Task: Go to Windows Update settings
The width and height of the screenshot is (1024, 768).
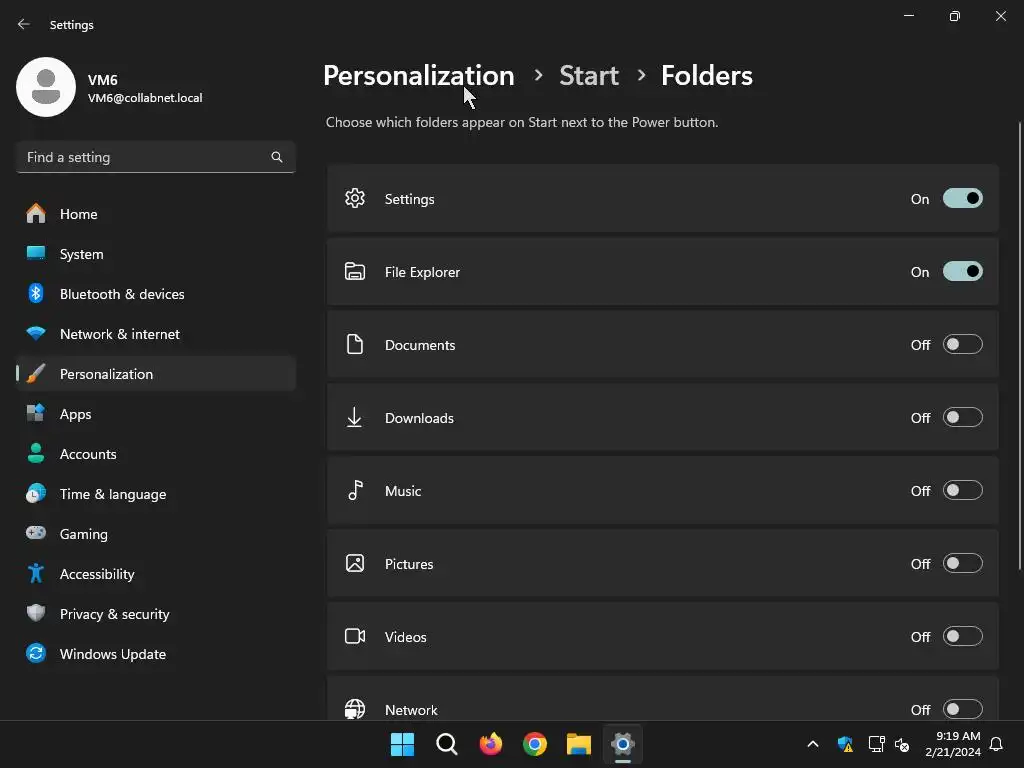Action: point(112,654)
